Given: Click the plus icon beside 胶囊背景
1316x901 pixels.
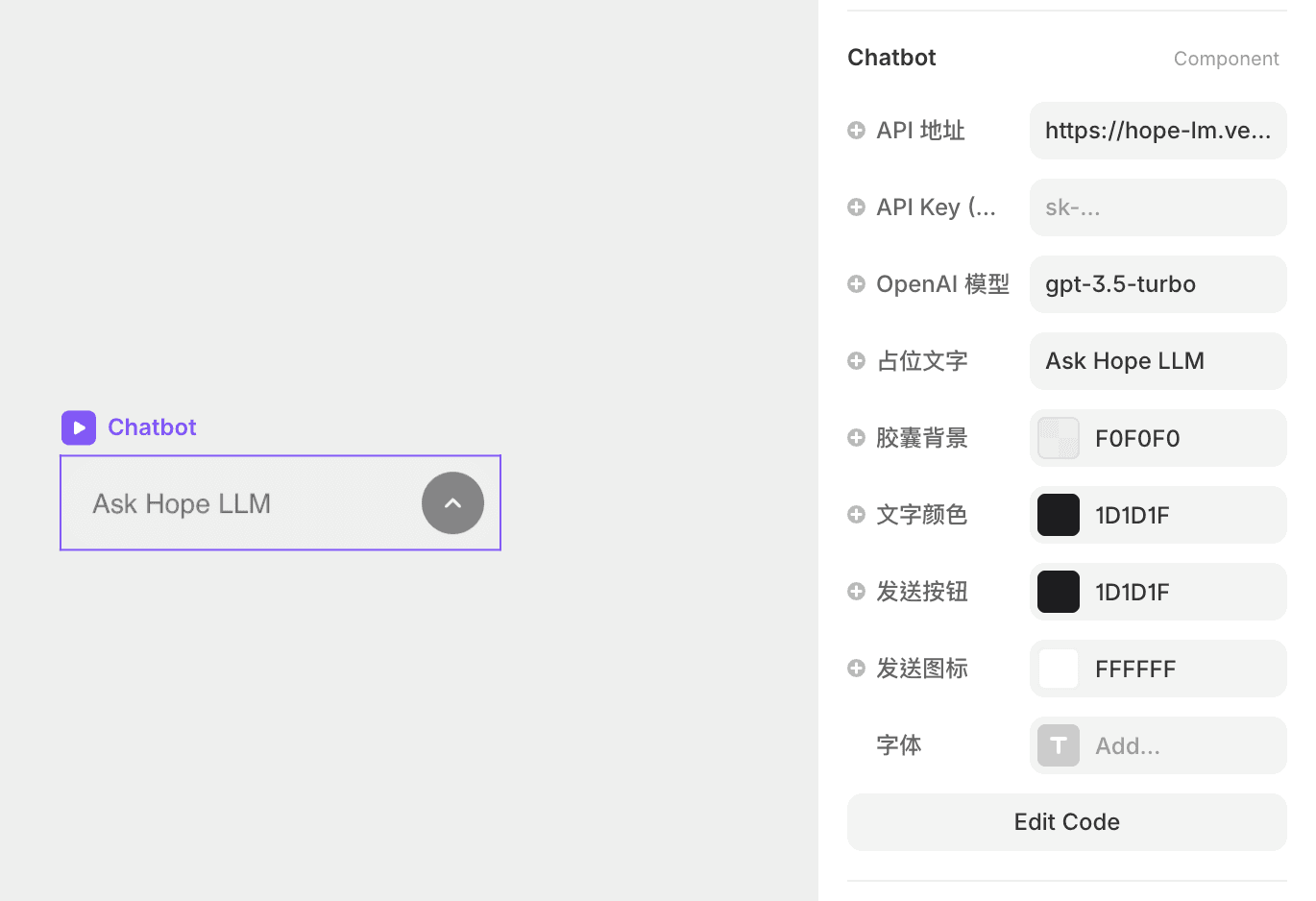Looking at the screenshot, I should point(856,437).
